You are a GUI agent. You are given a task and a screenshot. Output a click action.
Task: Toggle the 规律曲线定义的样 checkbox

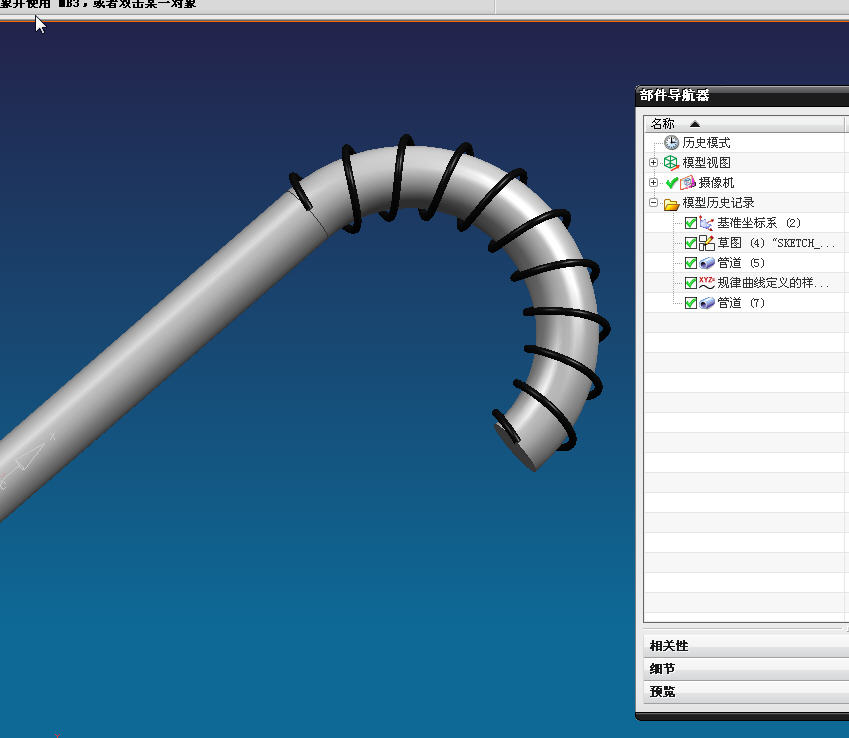coord(690,283)
